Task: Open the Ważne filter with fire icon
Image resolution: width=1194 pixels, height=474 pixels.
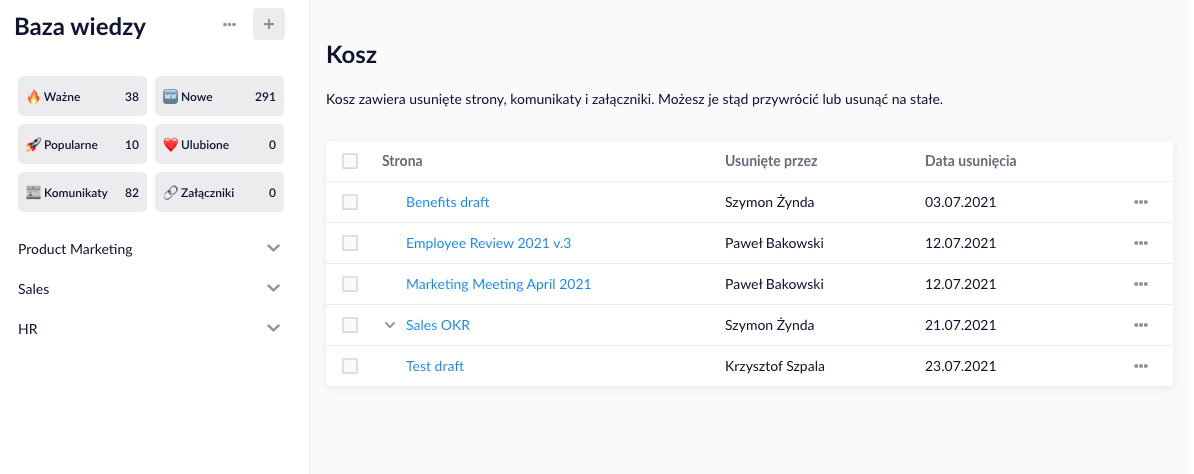Action: 82,97
